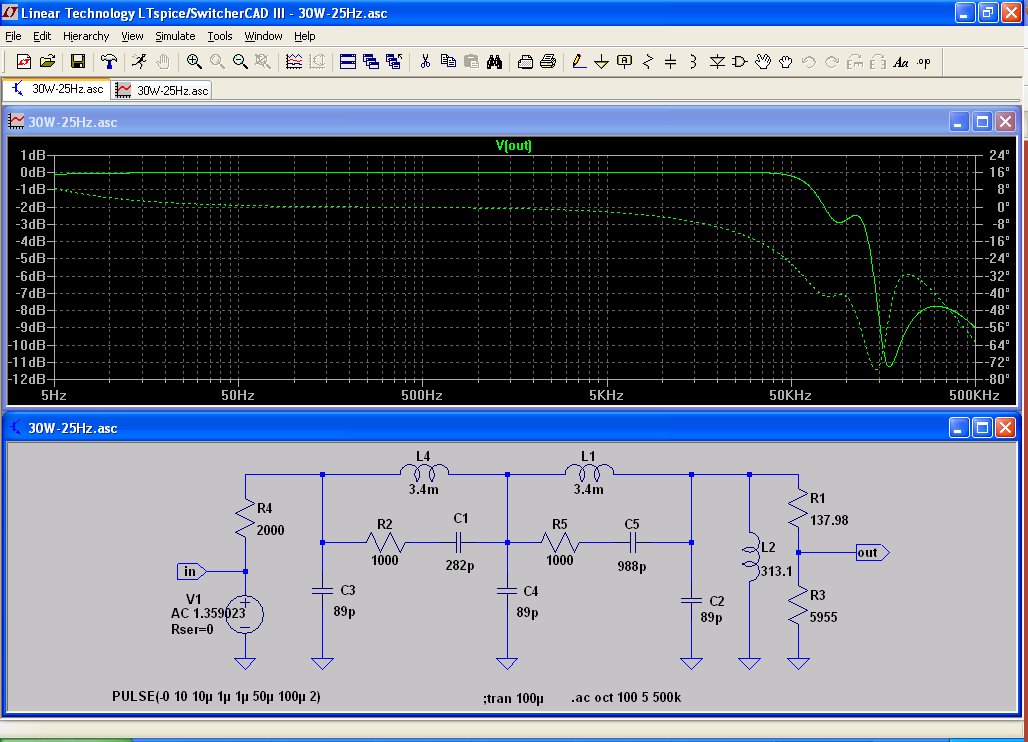1028x742 pixels.
Task: Place a Ground symbol from the toolbar
Action: 601,61
